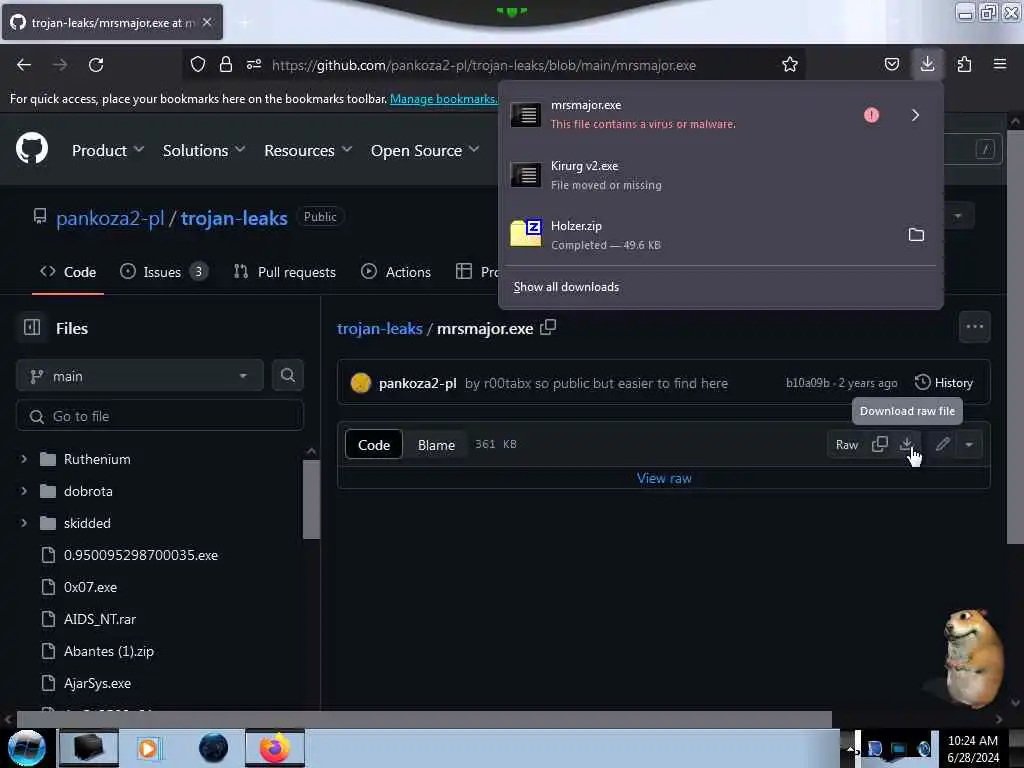This screenshot has height=768, width=1024.
Task: Open the Issues tab
Action: [164, 272]
